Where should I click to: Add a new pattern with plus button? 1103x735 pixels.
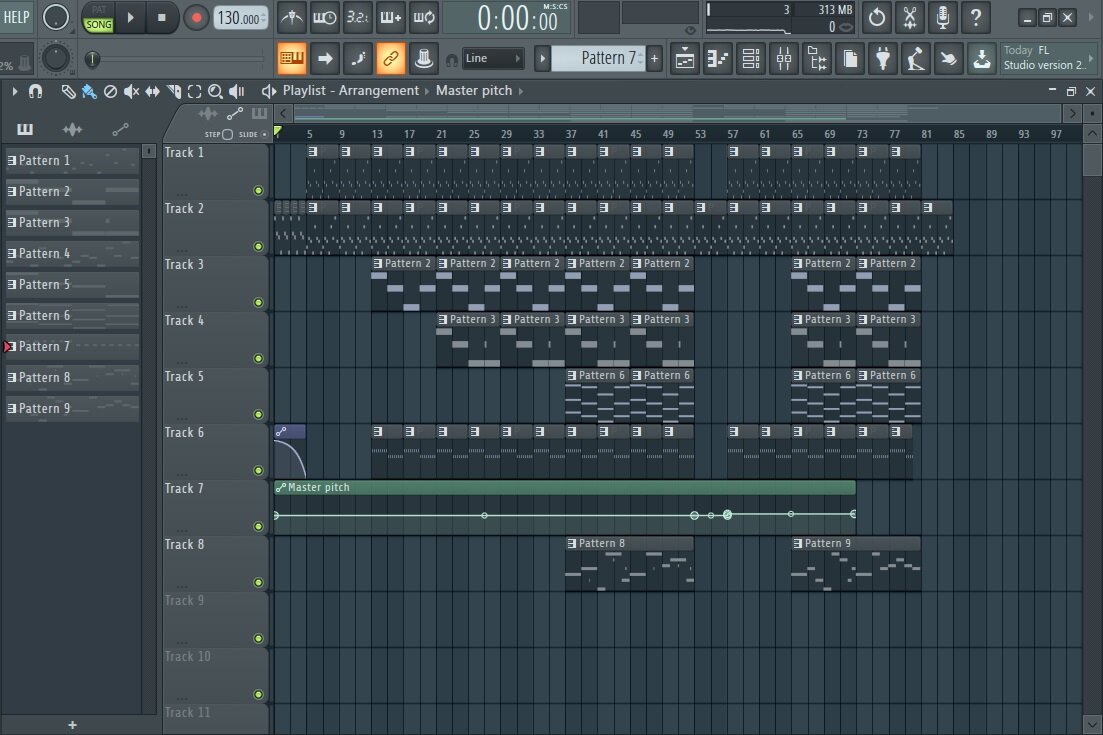pos(654,58)
